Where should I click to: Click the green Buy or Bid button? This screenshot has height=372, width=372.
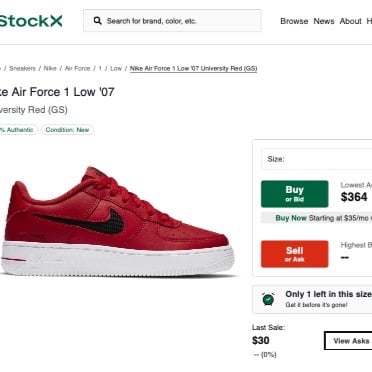295,194
